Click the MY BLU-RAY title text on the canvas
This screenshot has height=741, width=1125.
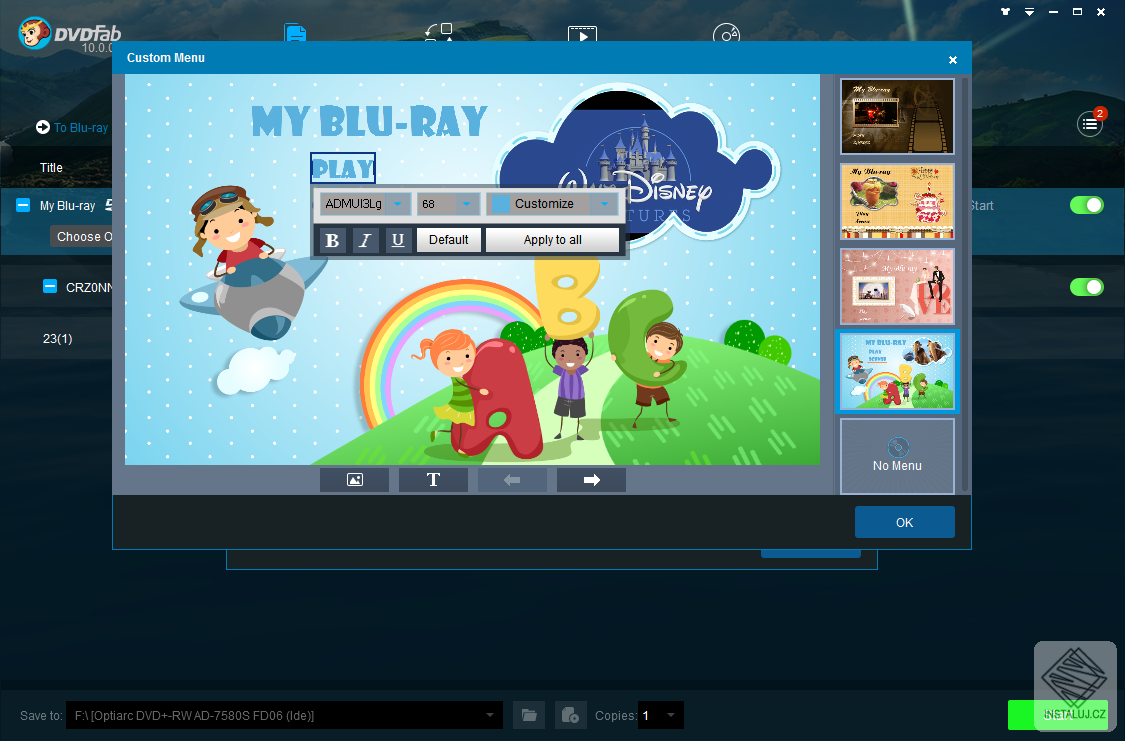[369, 121]
